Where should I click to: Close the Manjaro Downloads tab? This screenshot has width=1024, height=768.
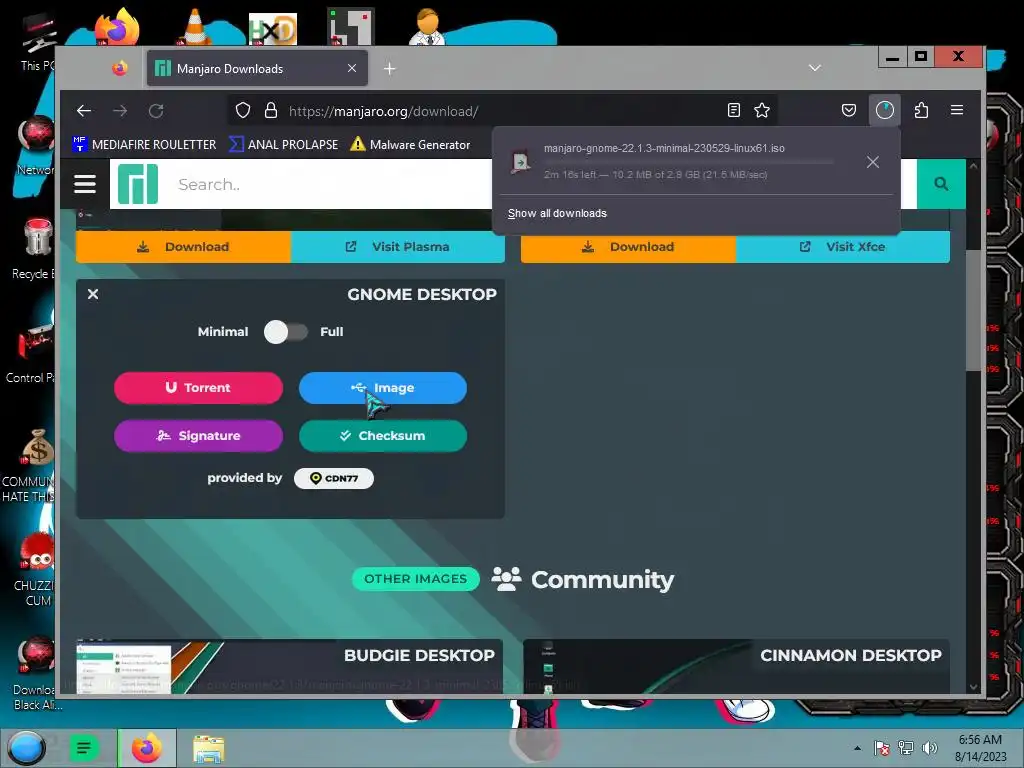point(351,68)
